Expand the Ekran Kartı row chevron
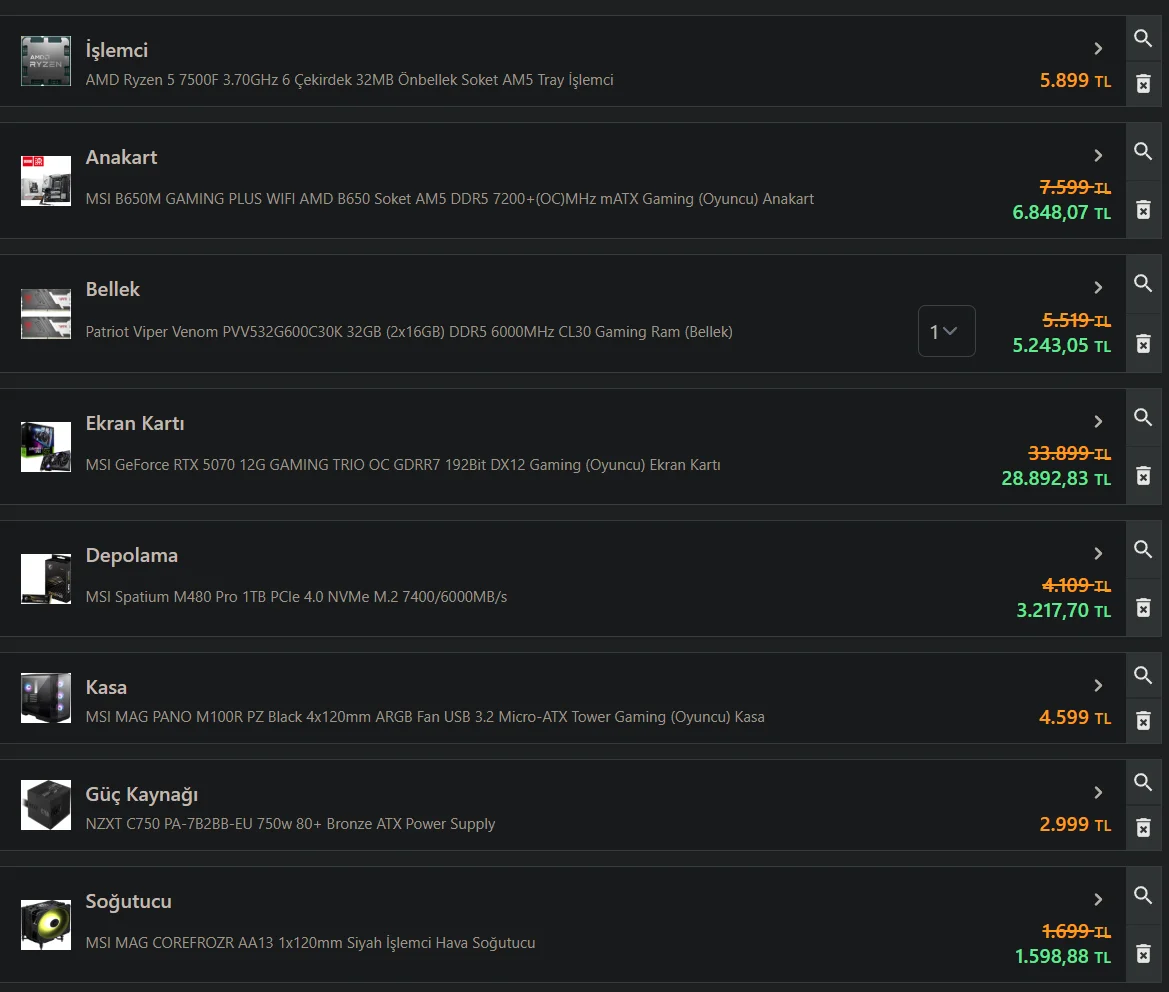Screen dimensions: 1169x992 (1098, 422)
